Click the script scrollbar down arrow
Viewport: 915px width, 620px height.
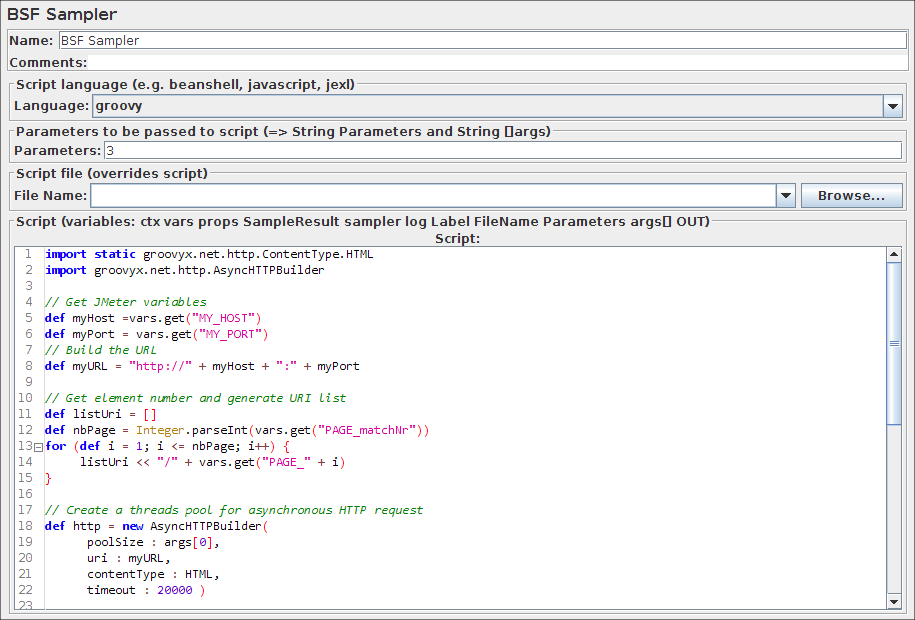[x=894, y=601]
